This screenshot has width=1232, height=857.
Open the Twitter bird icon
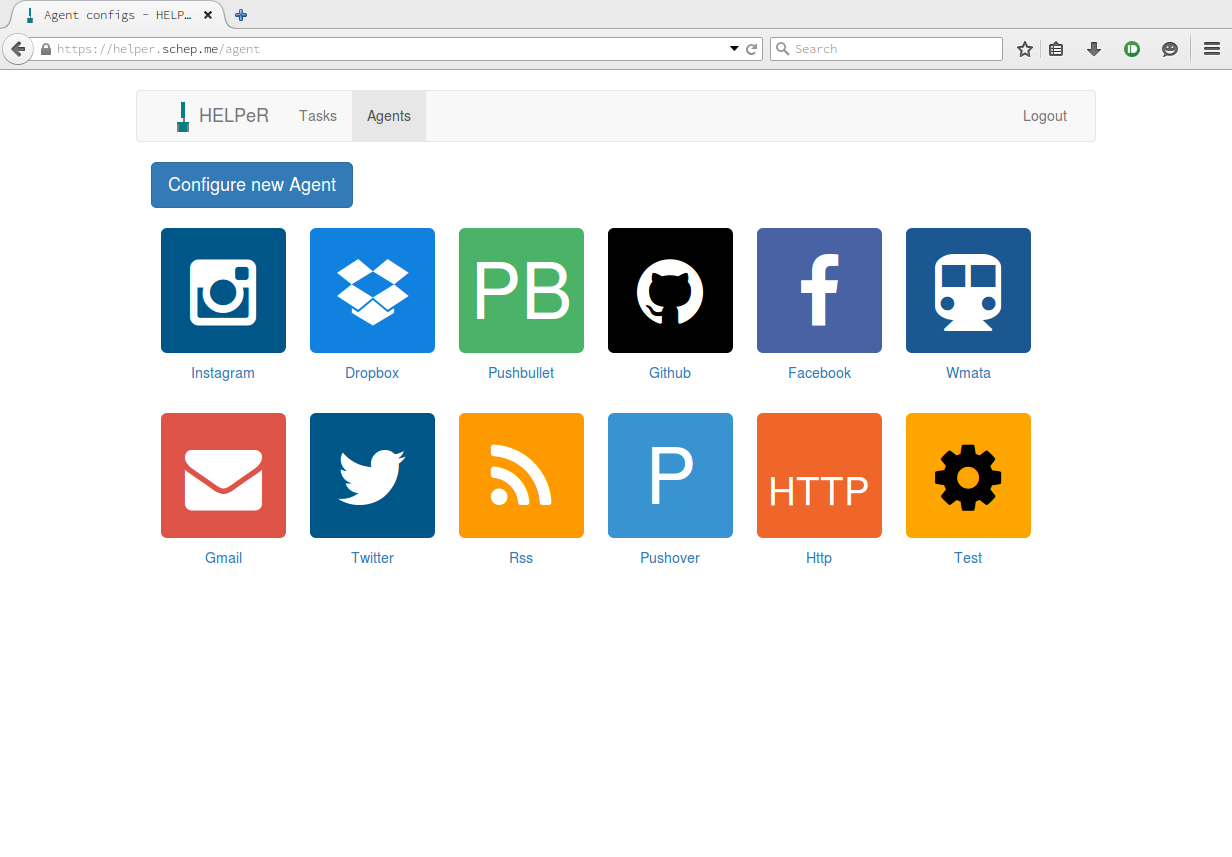(372, 476)
